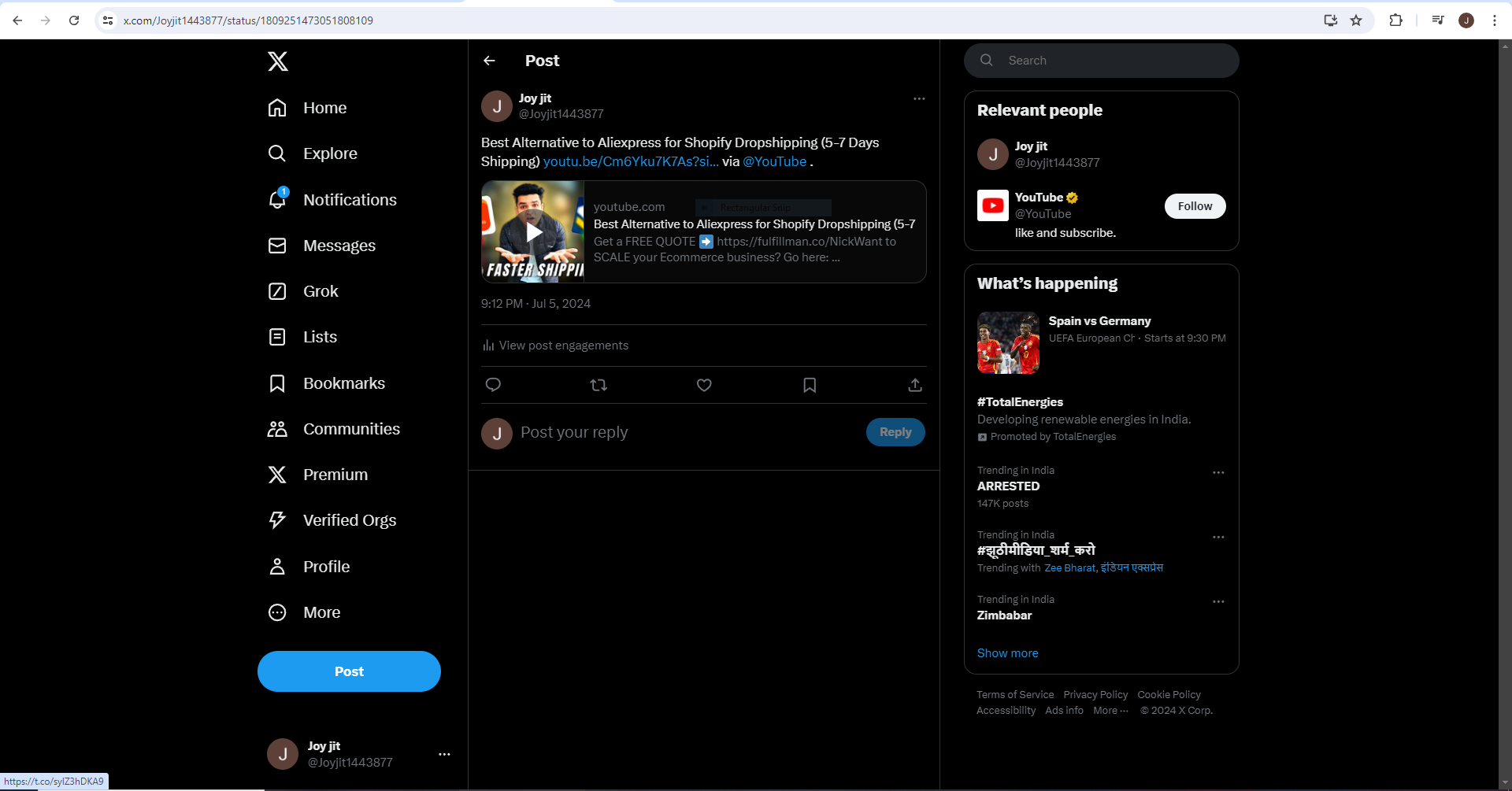This screenshot has height=791, width=1512.
Task: Open Joy jit in Relevant people
Action: click(x=1031, y=146)
